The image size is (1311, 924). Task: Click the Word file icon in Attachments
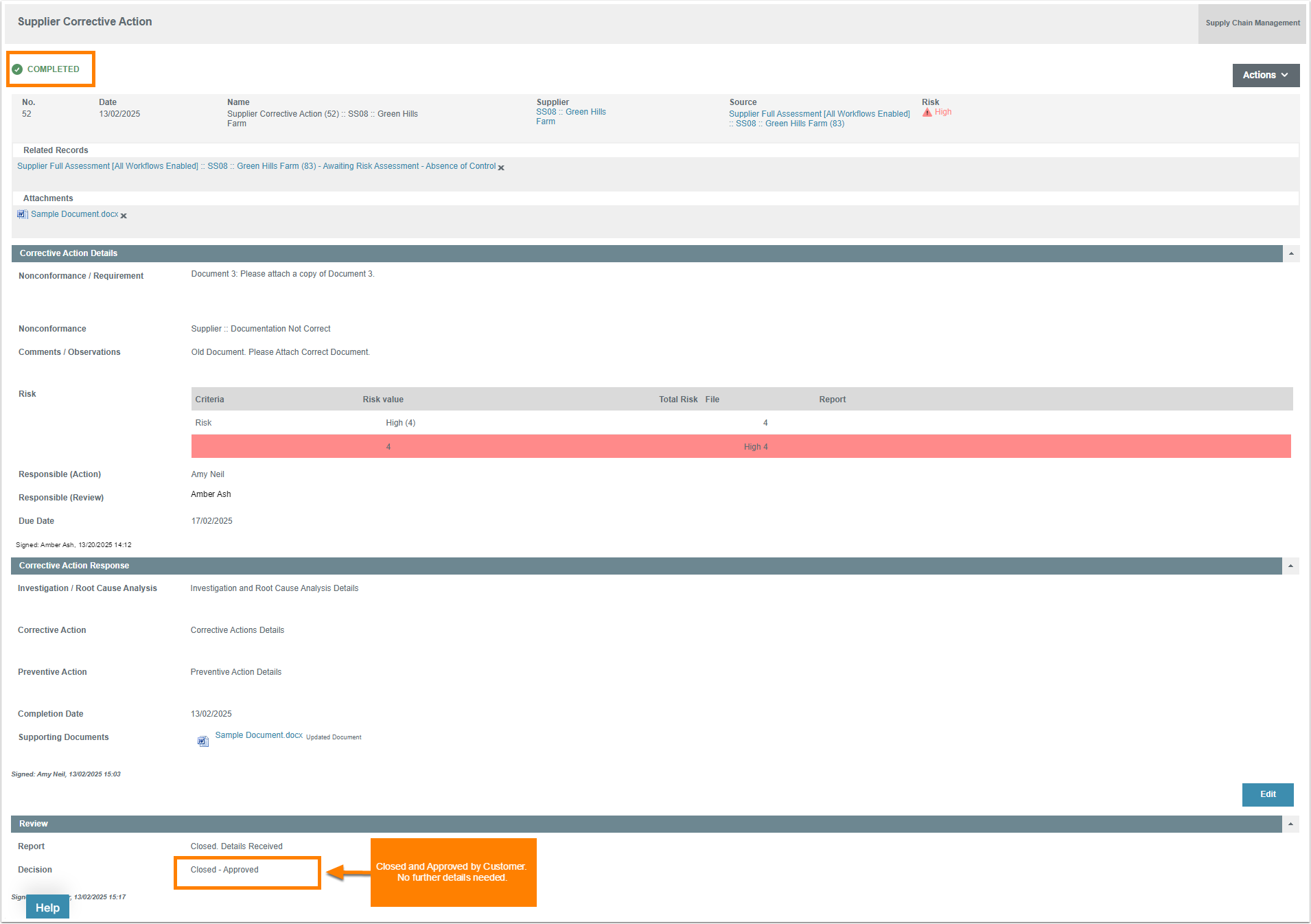pyautogui.click(x=22, y=214)
